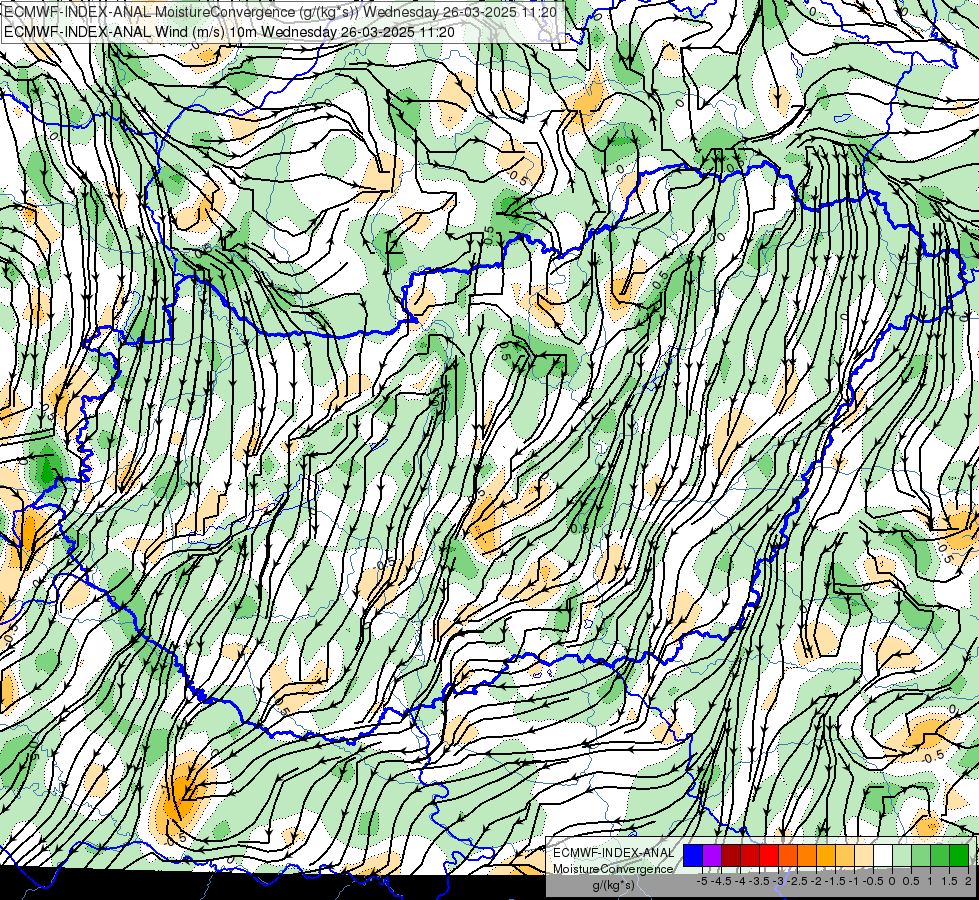The image size is (979, 900).
Task: Click the legend label 'ECMWF-INDEX-ANAL'
Action: [x=613, y=853]
